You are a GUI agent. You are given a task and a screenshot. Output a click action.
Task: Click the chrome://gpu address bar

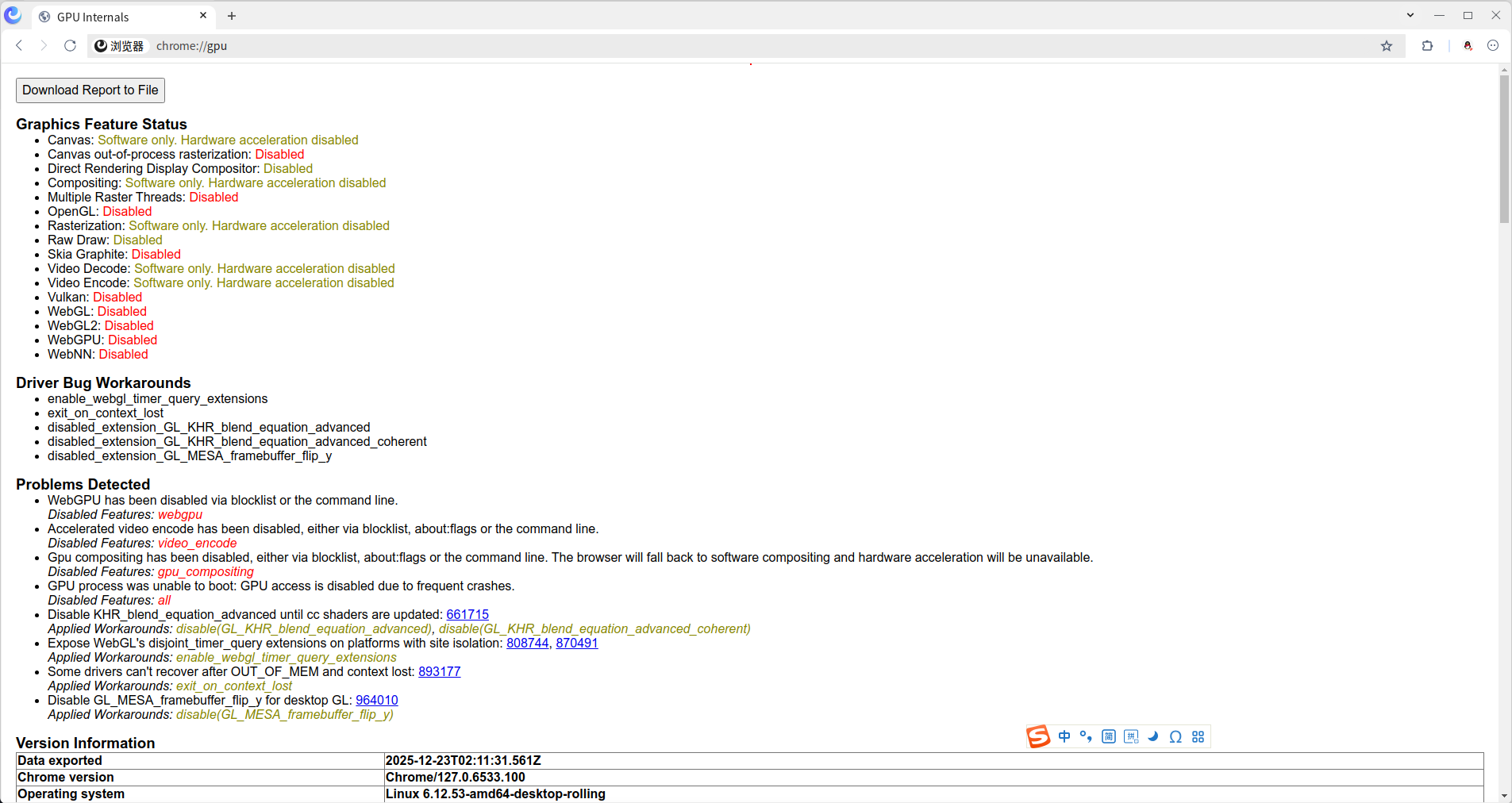coord(746,46)
